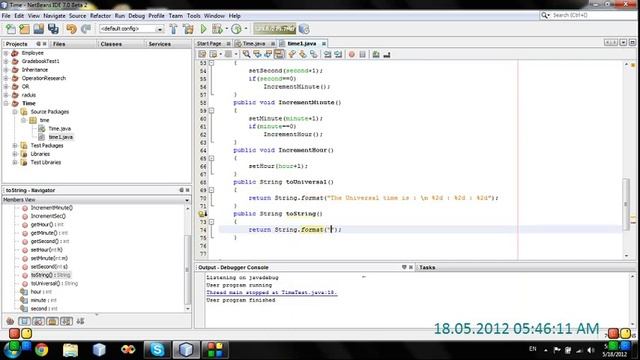The width and height of the screenshot is (640, 360).
Task: Collapse the toUniversal method code fold
Action: coord(211,190)
